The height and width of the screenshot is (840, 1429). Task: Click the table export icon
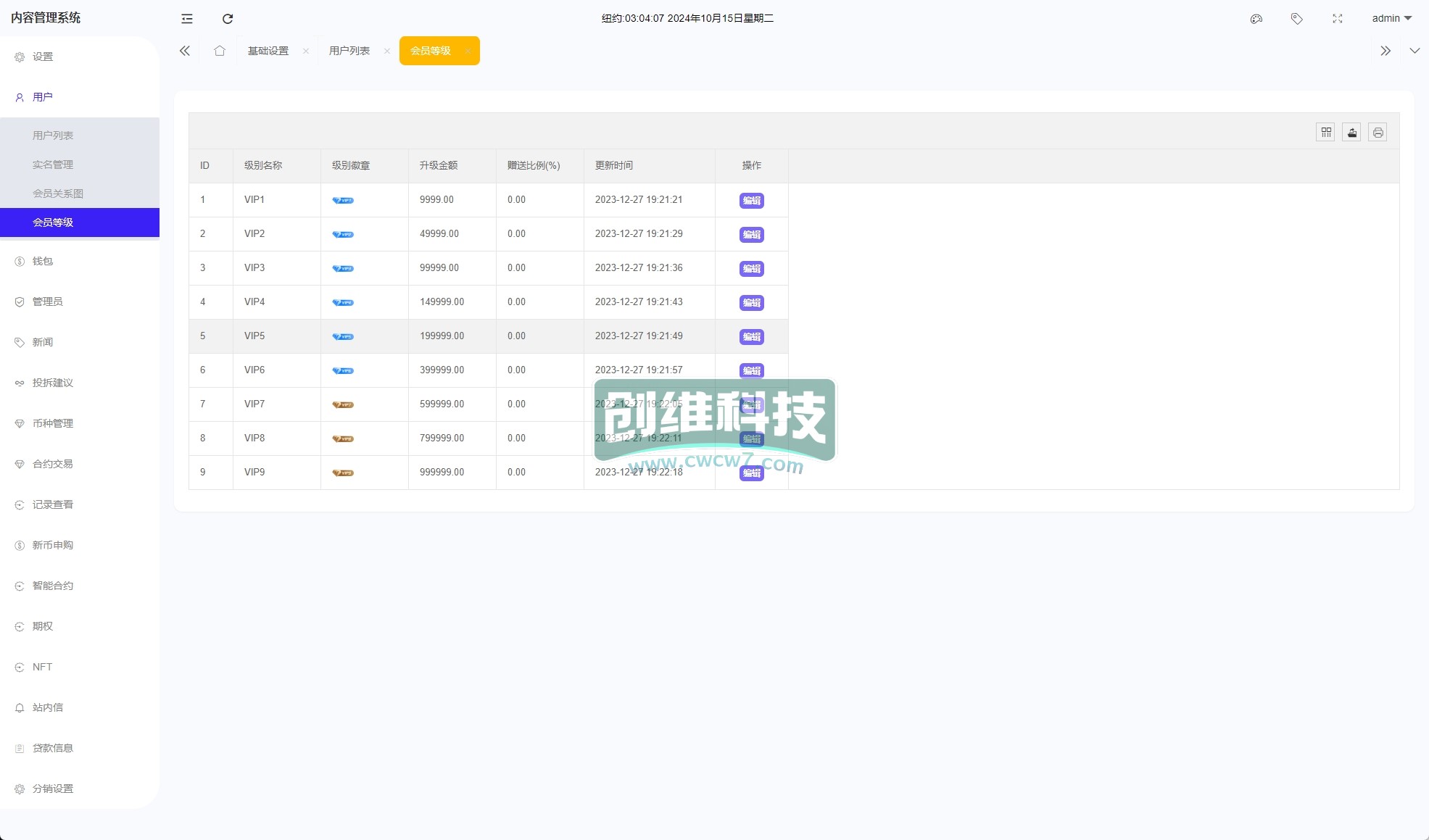click(1352, 133)
